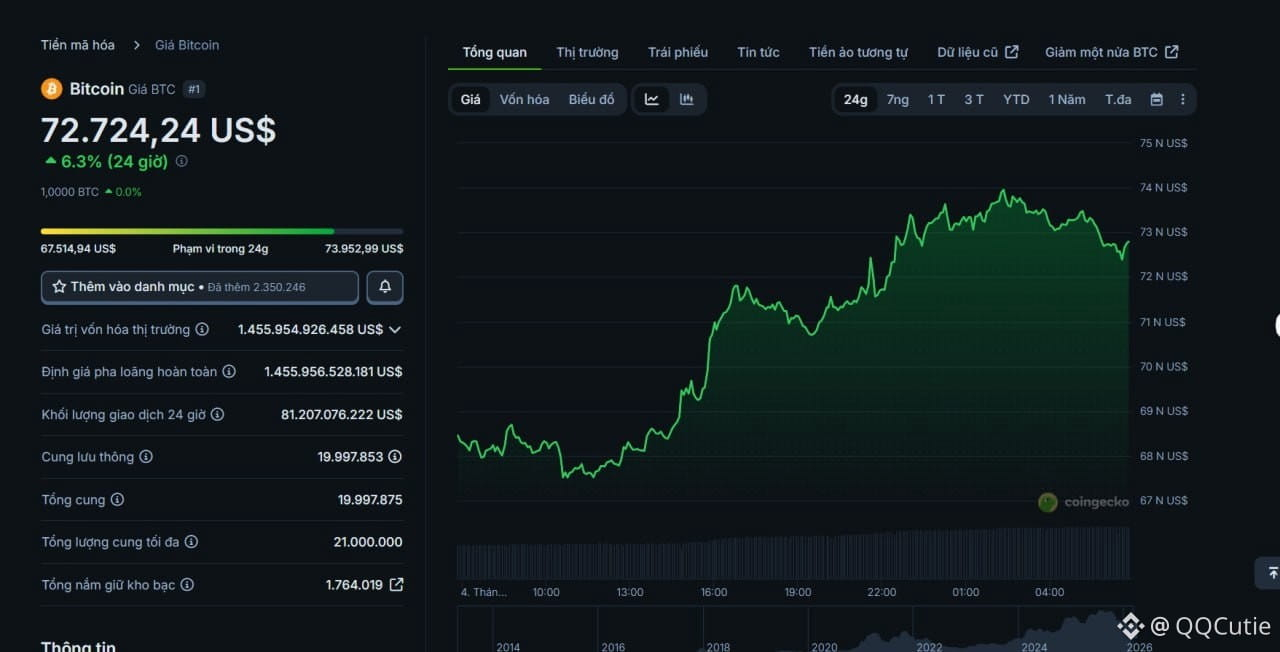The width and height of the screenshot is (1280, 652).
Task: Open the calendar date range icon
Action: (x=1157, y=99)
